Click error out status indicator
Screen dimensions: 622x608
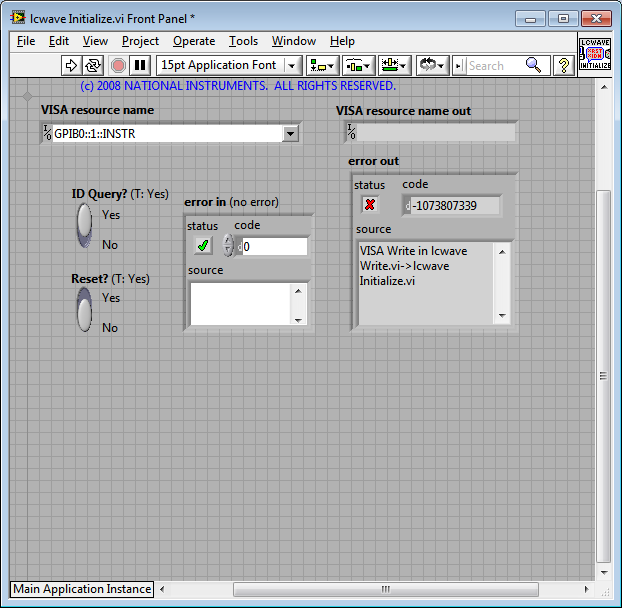pyautogui.click(x=370, y=205)
